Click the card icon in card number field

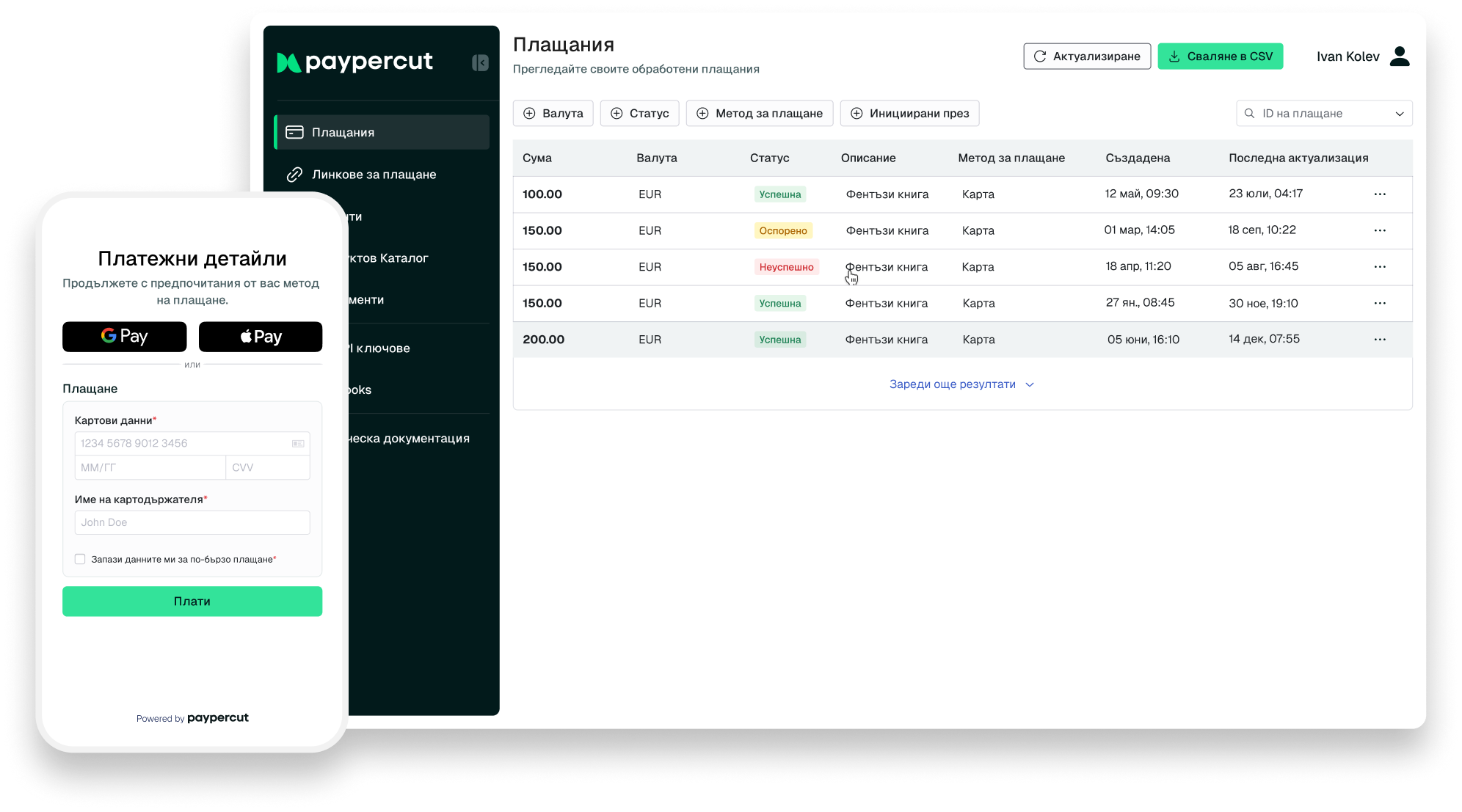[298, 444]
